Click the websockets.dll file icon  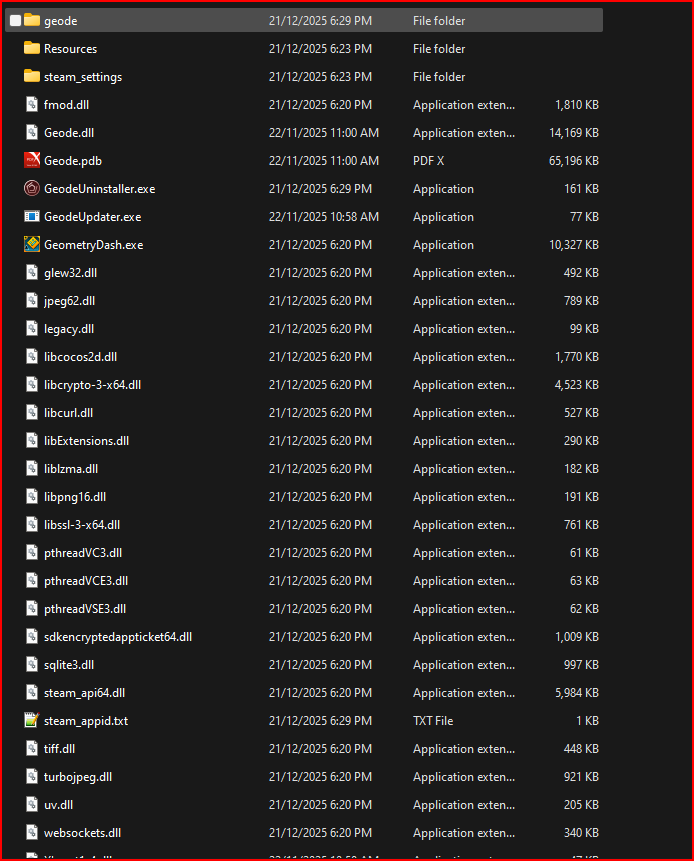coord(32,832)
